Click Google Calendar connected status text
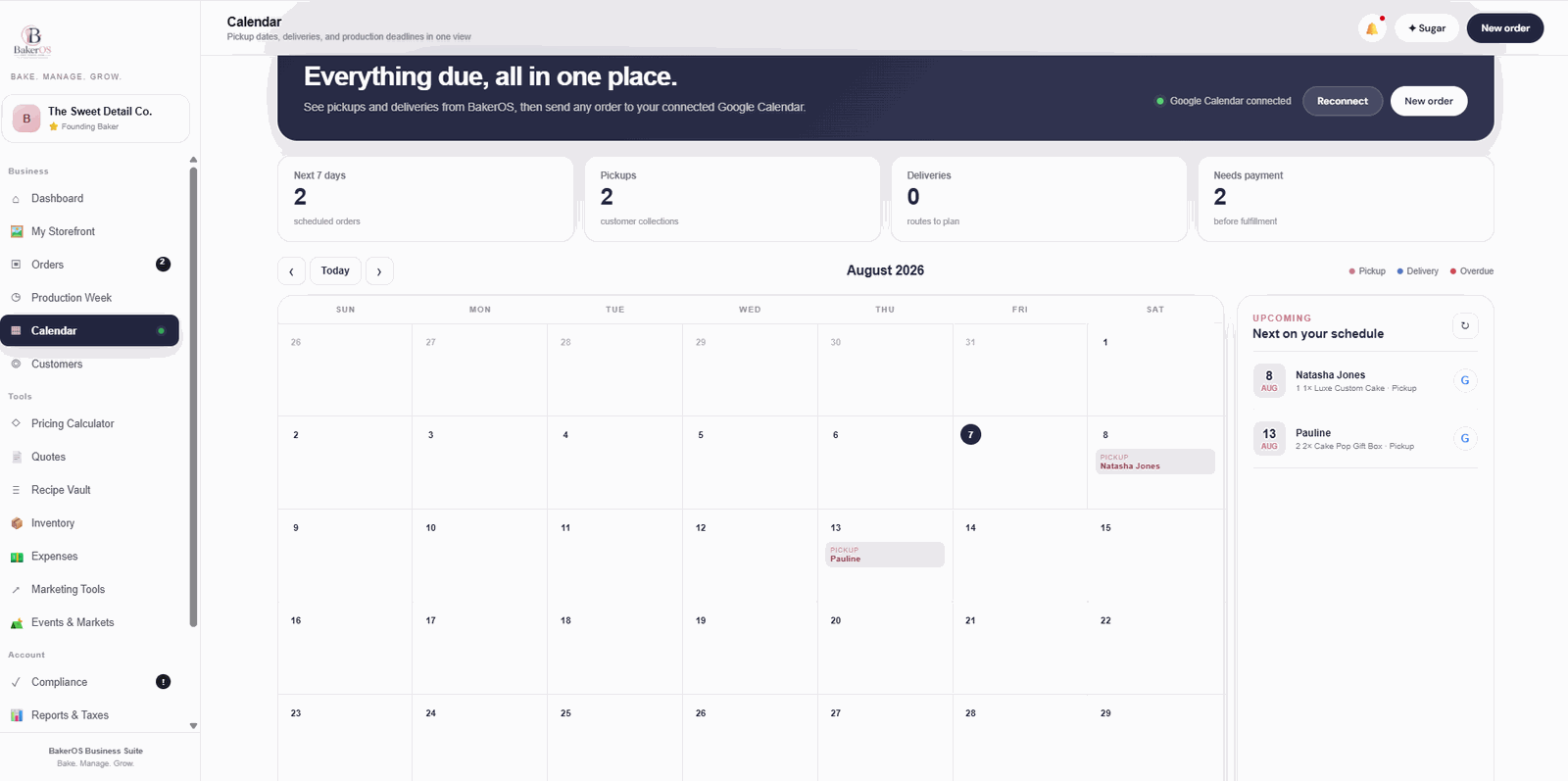 point(1230,101)
